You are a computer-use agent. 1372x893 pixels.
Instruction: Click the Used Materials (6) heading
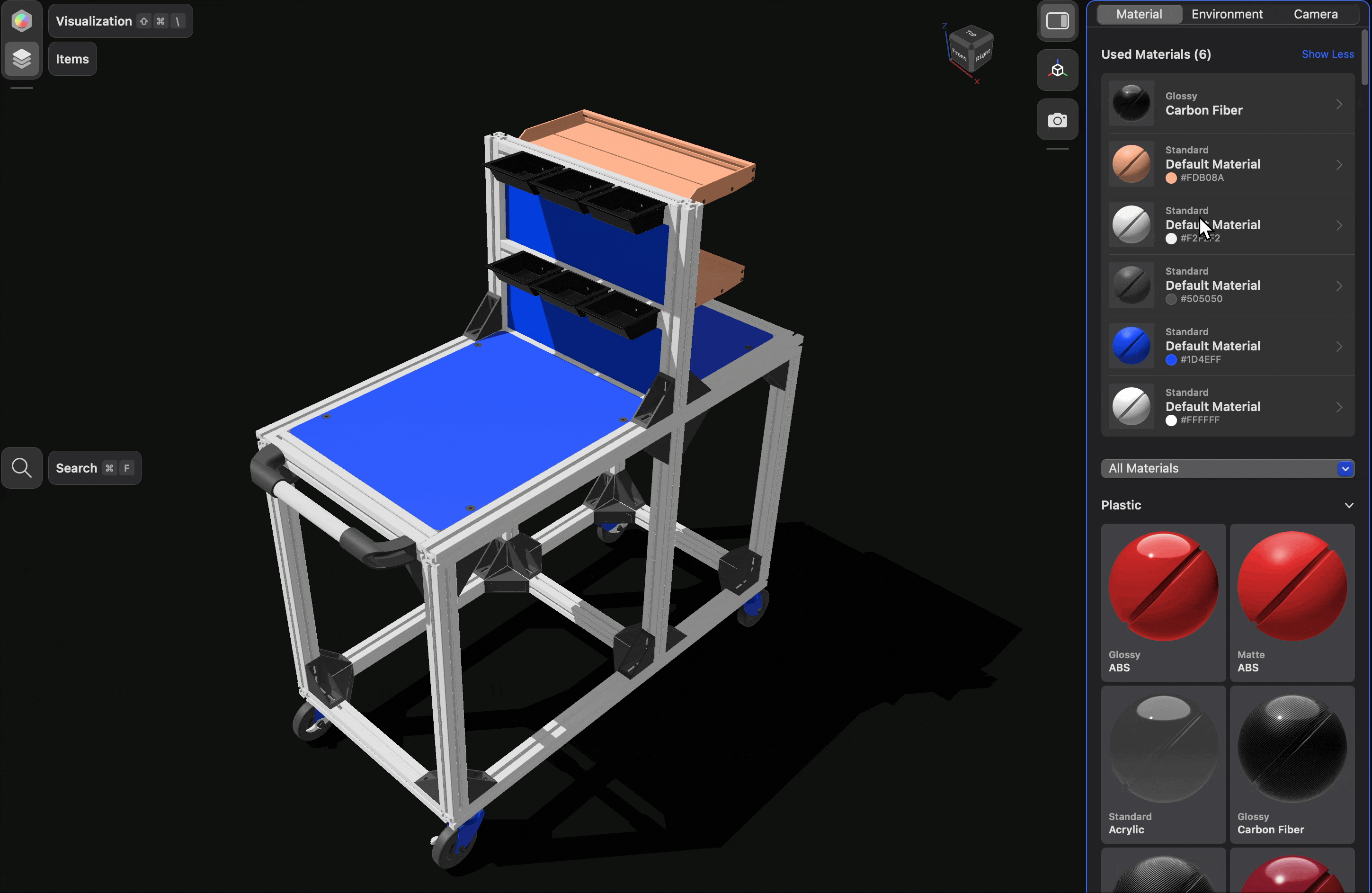coord(1156,54)
